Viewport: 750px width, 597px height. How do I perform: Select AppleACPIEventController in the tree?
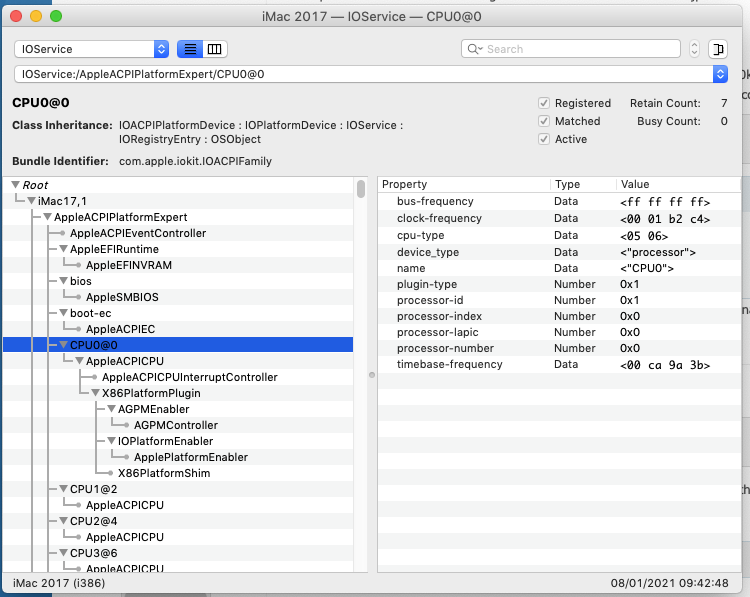(x=138, y=233)
